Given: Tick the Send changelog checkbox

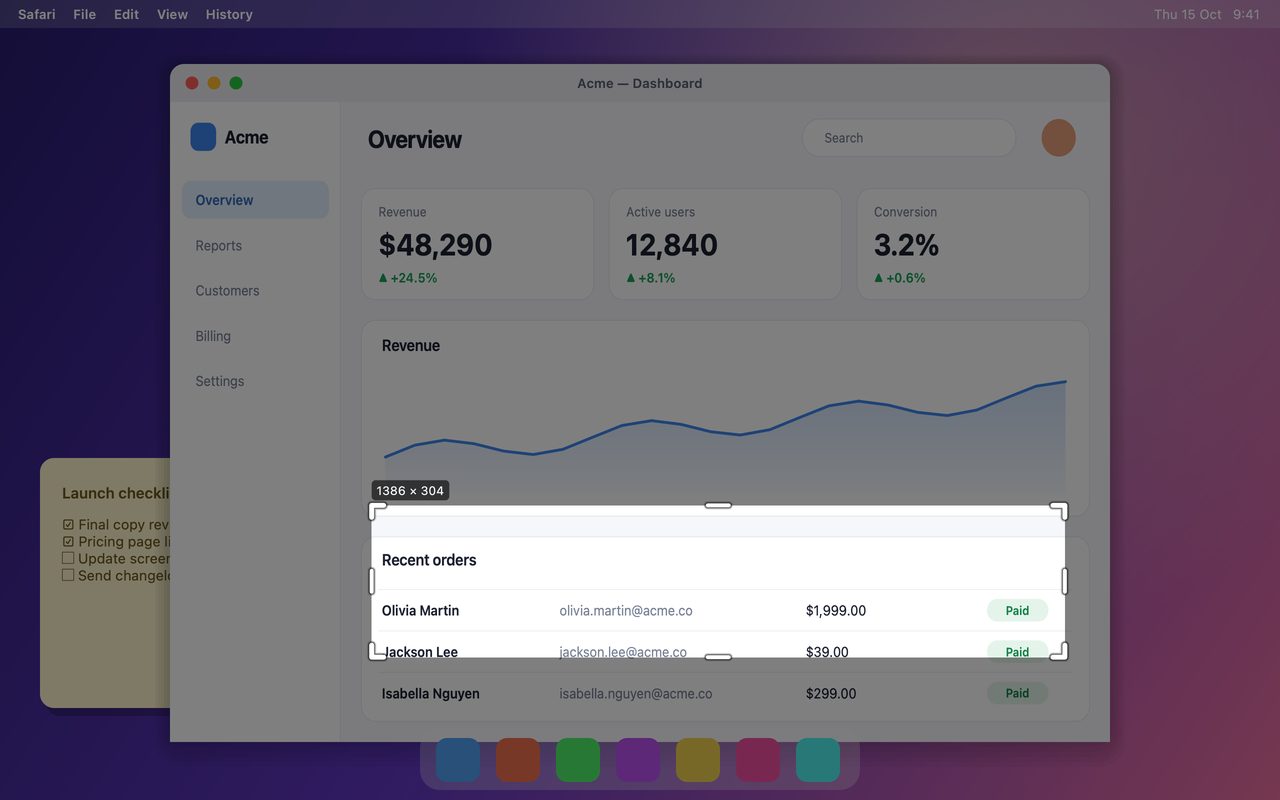Looking at the screenshot, I should (68, 575).
